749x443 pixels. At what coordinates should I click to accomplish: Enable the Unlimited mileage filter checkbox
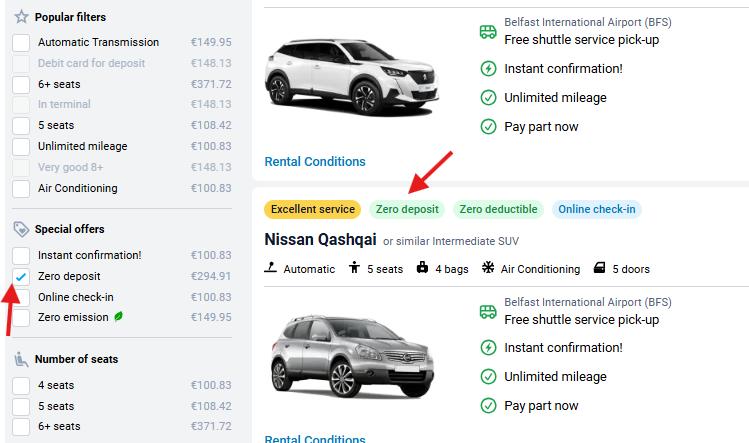click(21, 147)
